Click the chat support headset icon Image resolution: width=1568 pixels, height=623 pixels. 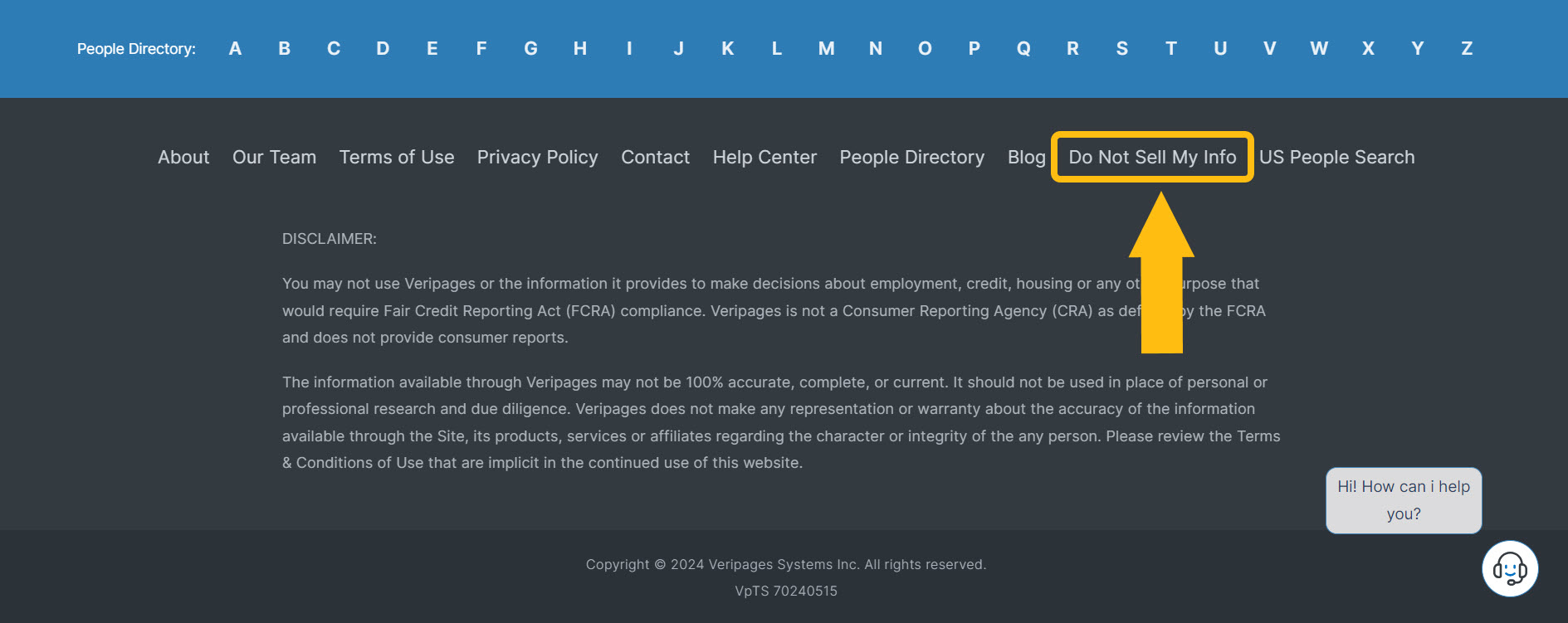point(1510,569)
